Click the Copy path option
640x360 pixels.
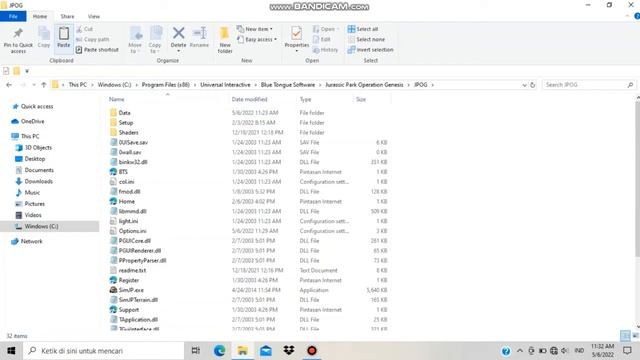pyautogui.click(x=92, y=40)
